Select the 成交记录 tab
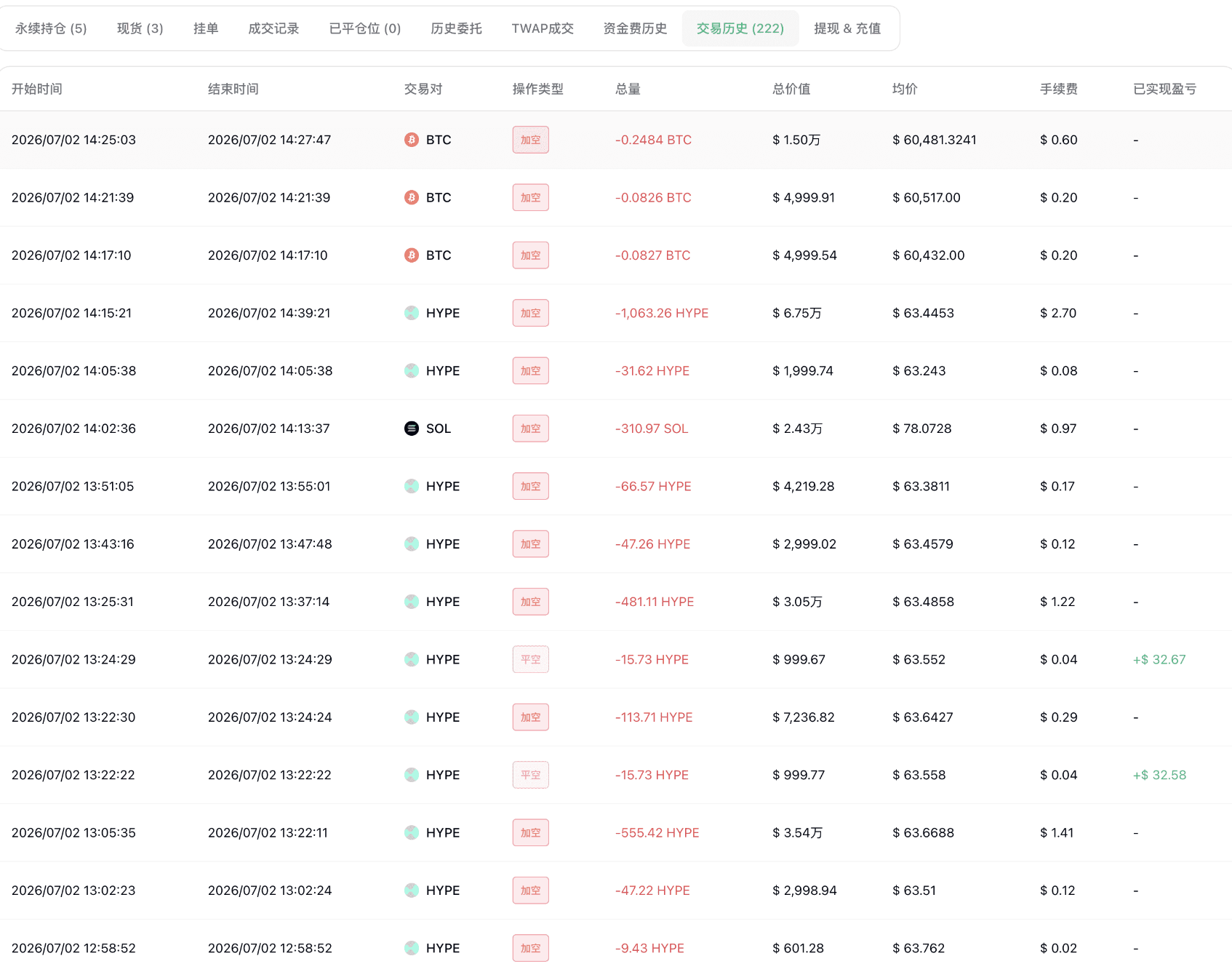 pos(273,28)
